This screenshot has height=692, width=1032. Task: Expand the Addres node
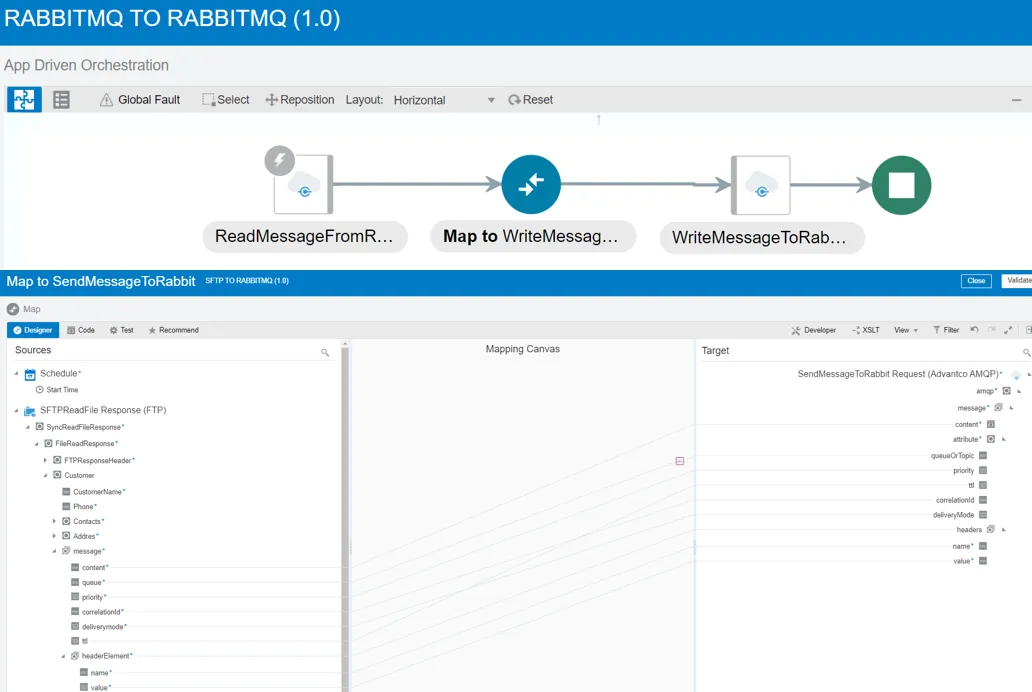[55, 536]
